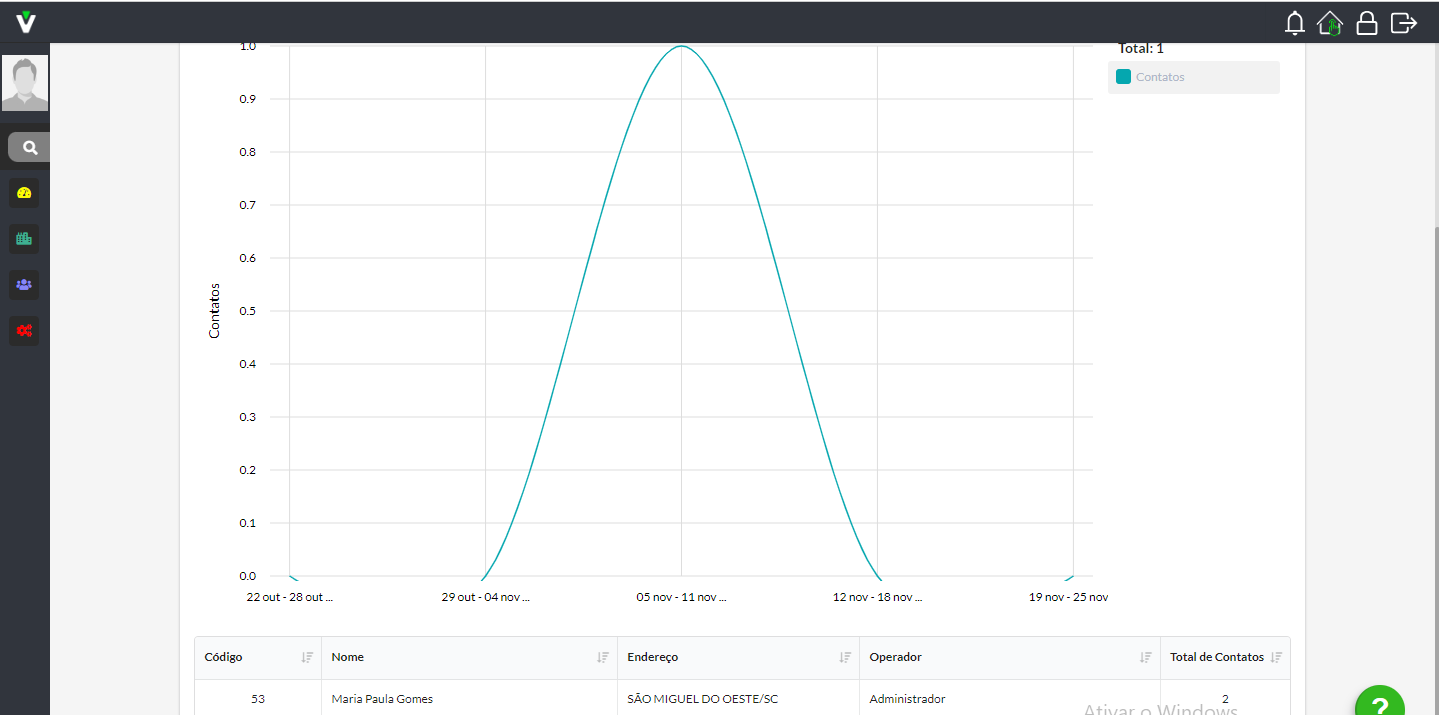Click the 19 nov - 25 nov axis label
Screen dimensions: 1439x715
tap(1068, 597)
